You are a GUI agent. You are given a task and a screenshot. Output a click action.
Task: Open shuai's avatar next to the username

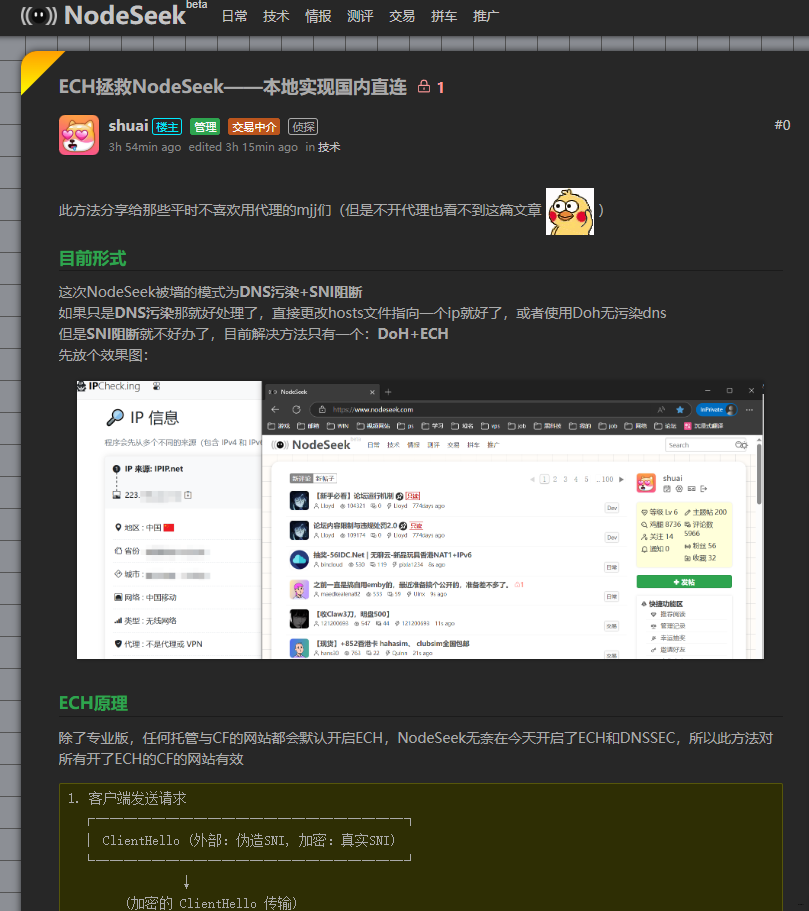(x=79, y=135)
